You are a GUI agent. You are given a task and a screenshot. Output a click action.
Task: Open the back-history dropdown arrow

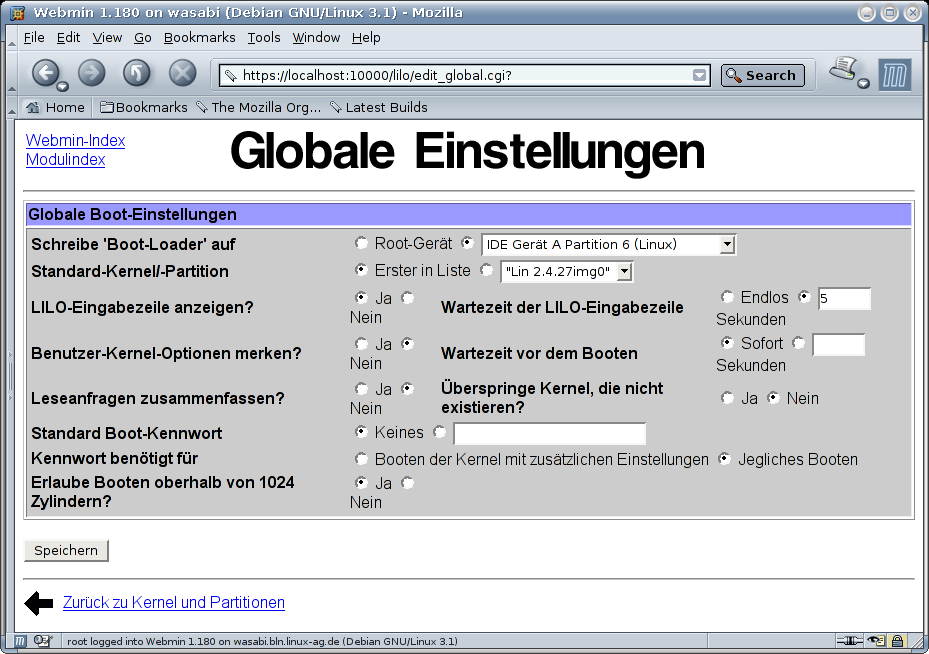point(62,86)
